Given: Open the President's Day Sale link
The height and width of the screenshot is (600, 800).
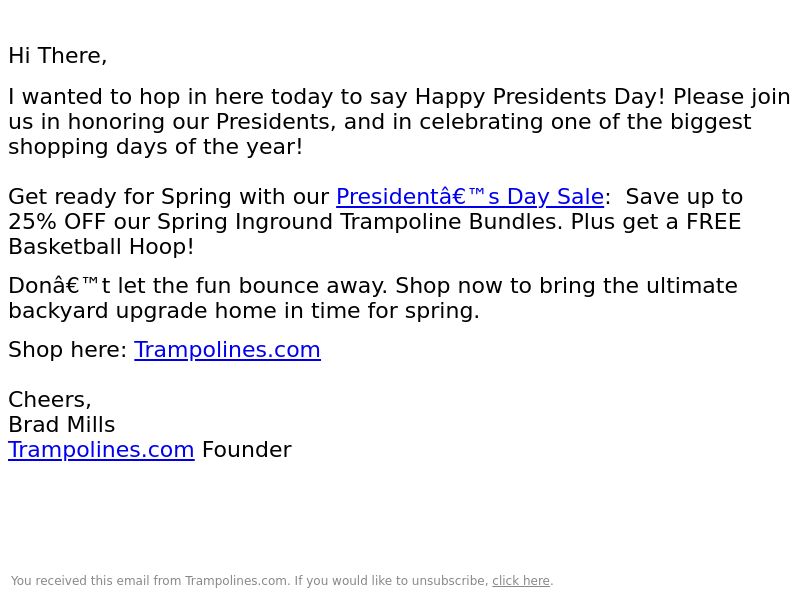Looking at the screenshot, I should (470, 197).
